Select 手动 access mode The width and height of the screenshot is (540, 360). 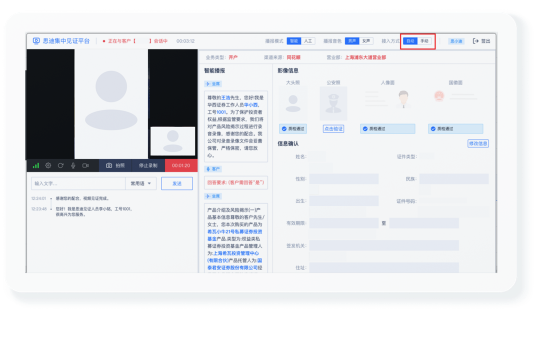[x=424, y=41]
